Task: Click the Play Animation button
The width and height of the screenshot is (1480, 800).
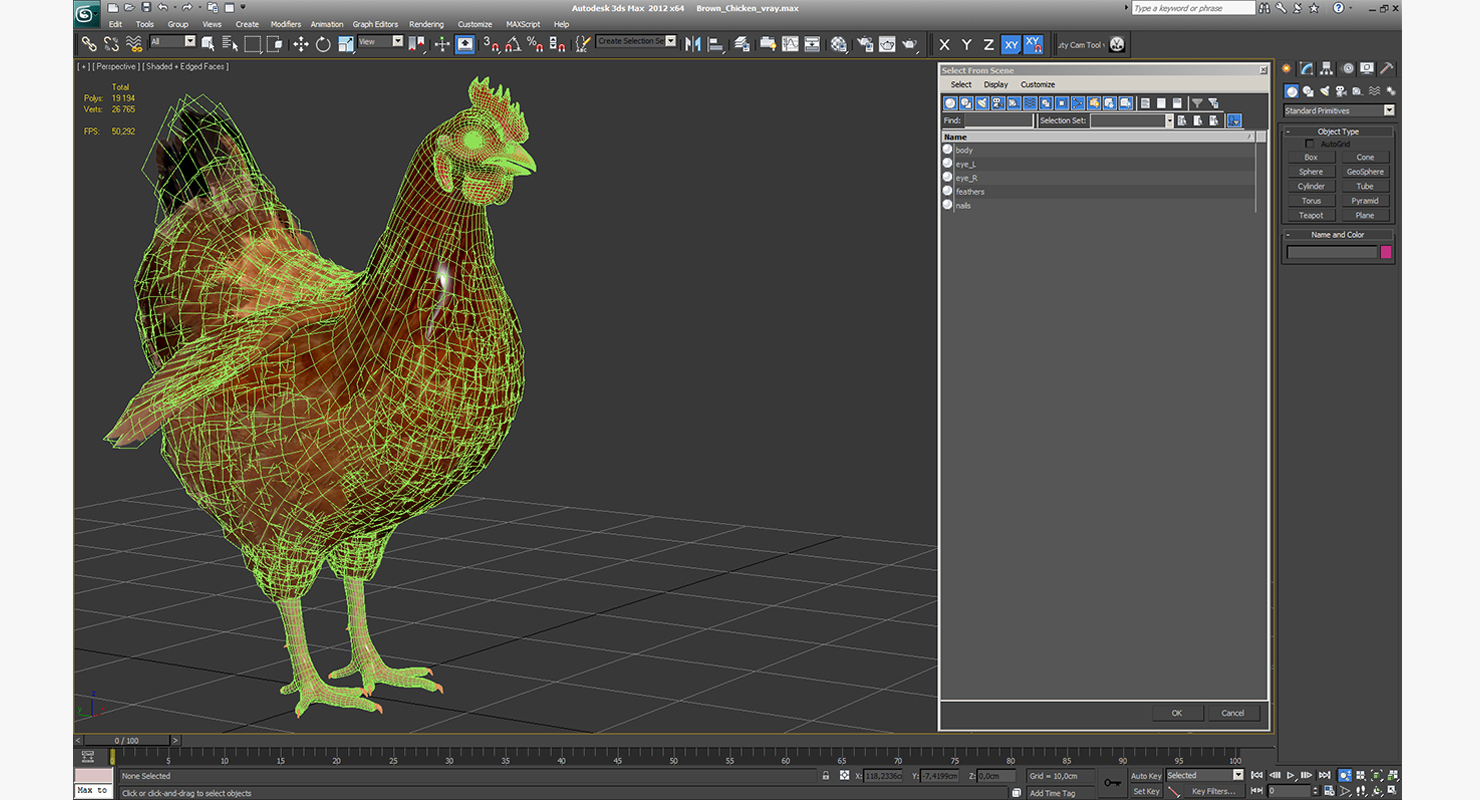Action: click(x=1290, y=775)
